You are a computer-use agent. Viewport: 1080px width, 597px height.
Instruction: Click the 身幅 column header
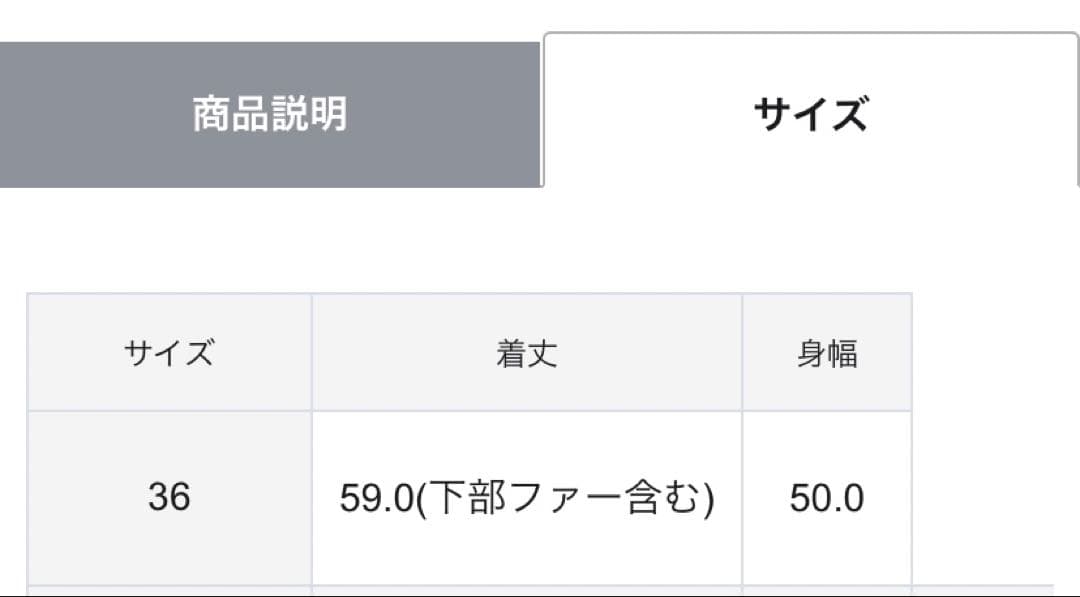[826, 352]
